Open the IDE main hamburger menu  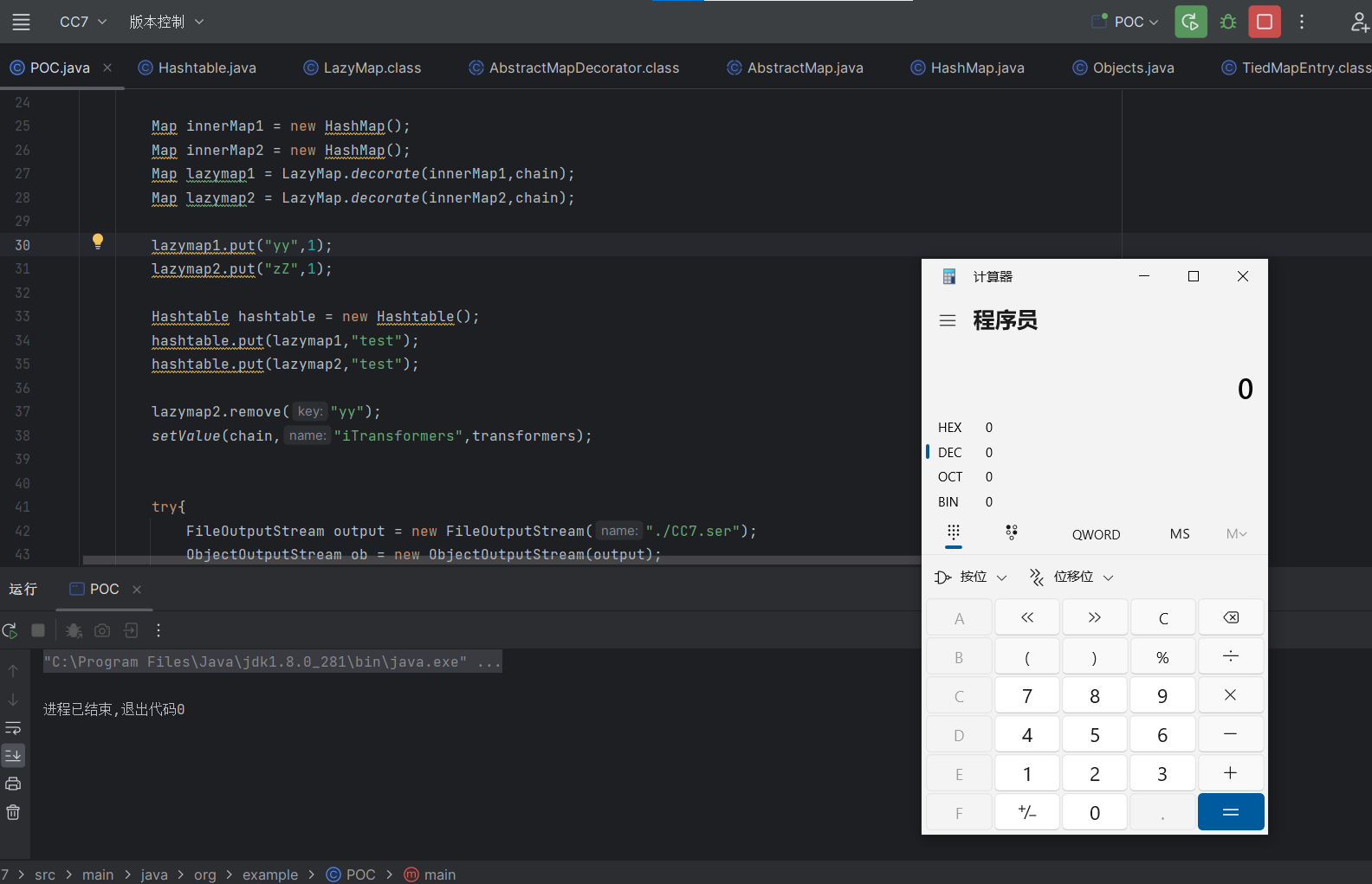click(21, 22)
